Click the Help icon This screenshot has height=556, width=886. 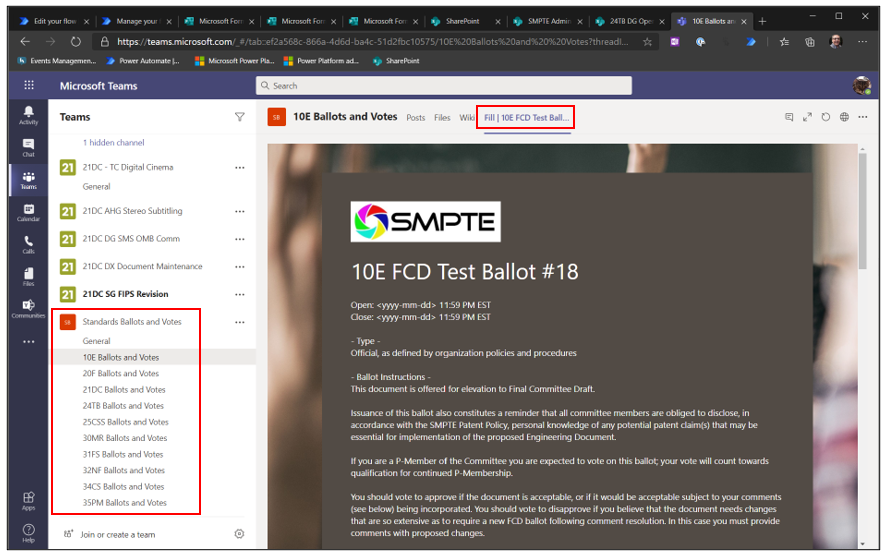coord(28,532)
